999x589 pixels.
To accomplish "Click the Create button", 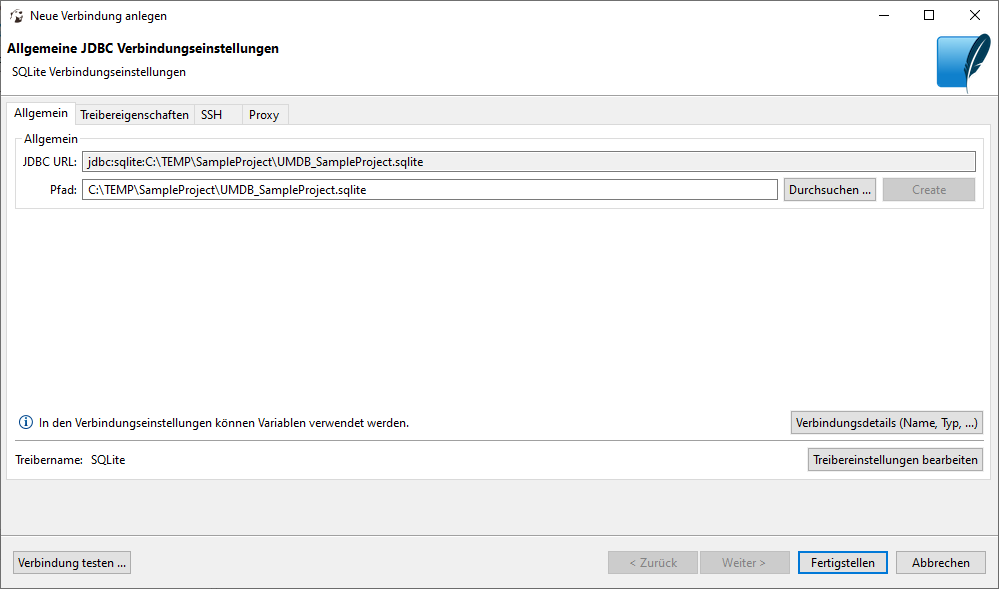I will point(928,189).
